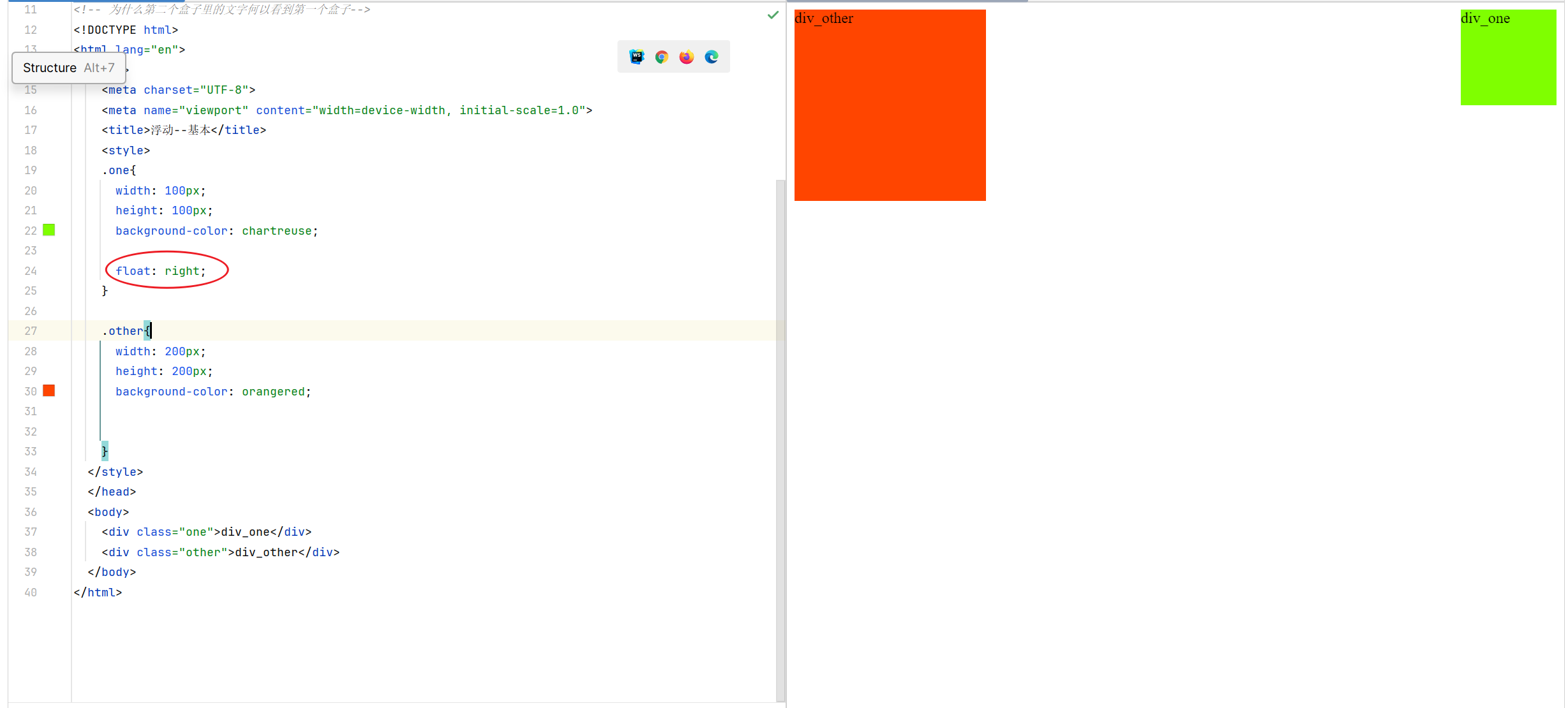The image size is (1568, 708).
Task: Click the editor vertical scrollbar
Action: point(780,440)
